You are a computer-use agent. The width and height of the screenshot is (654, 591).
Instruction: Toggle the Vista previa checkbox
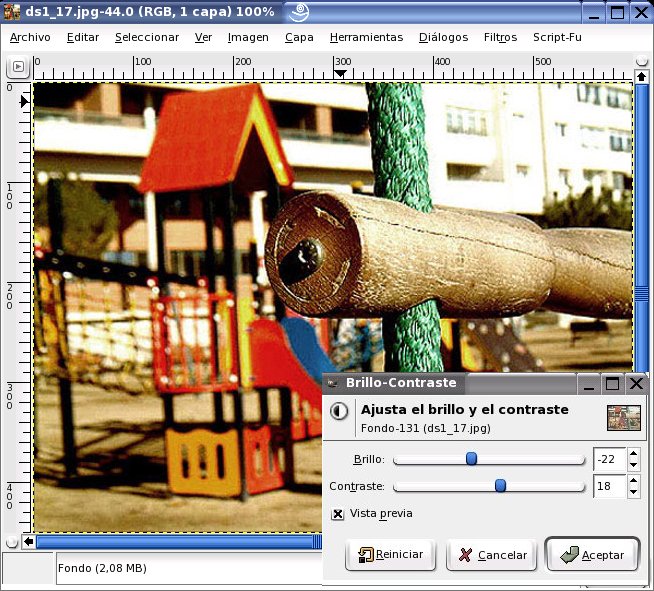338,514
